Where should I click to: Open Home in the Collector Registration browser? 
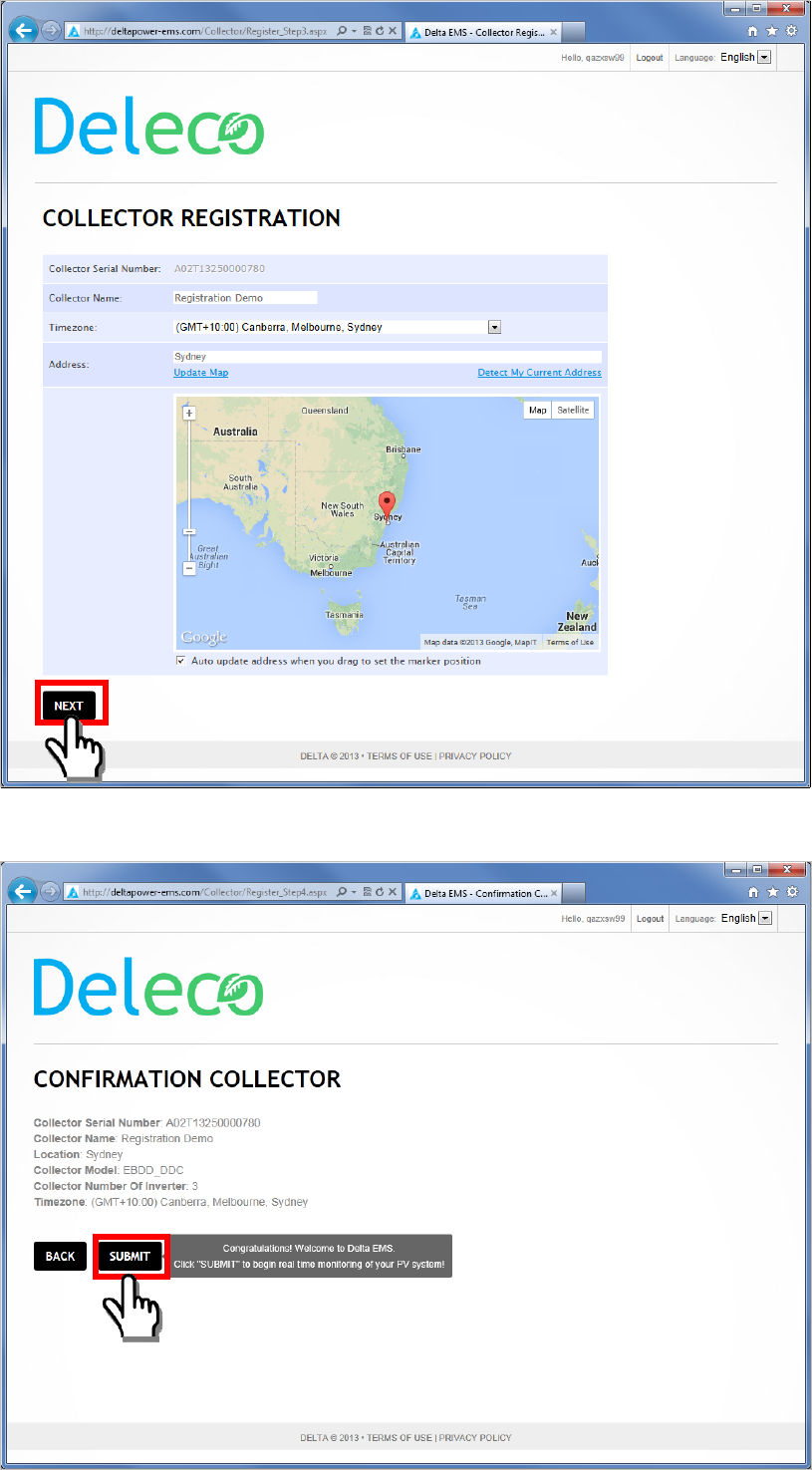point(753,30)
